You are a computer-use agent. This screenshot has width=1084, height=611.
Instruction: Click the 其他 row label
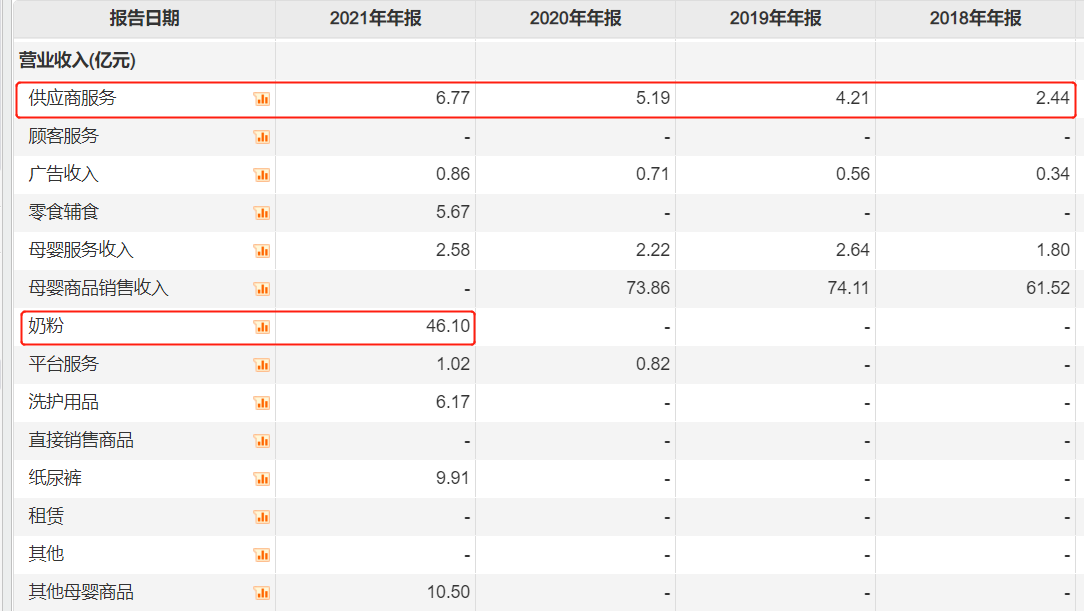46,554
